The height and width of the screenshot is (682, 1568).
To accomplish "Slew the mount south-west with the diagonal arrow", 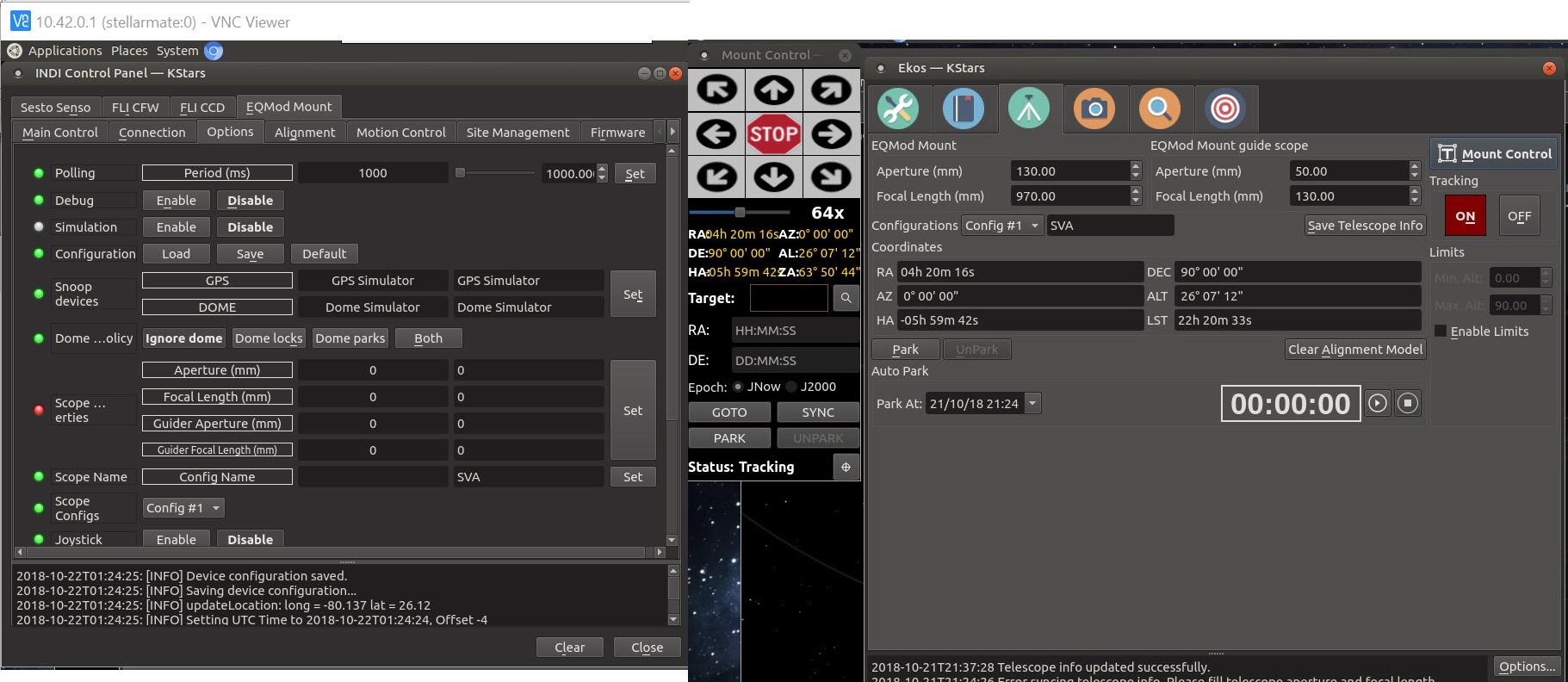I will point(716,177).
